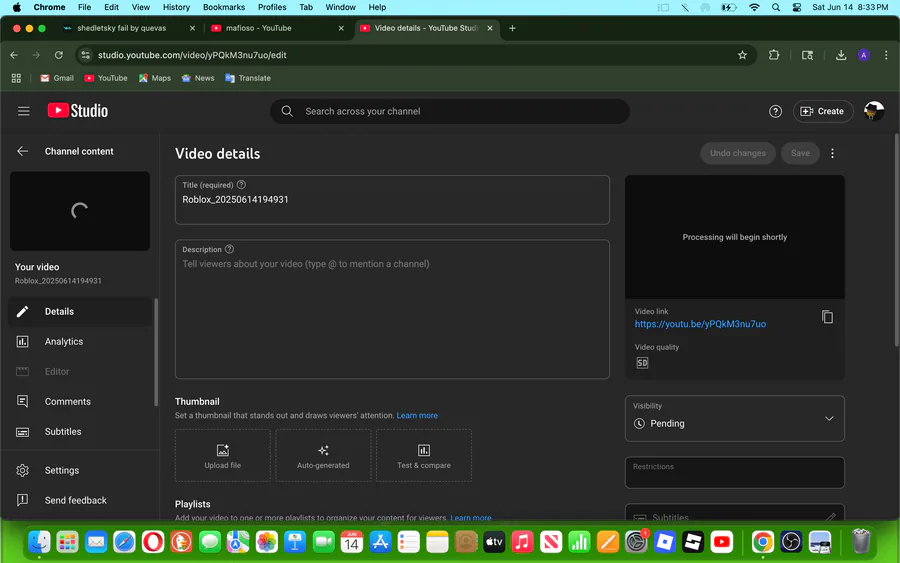Click the sidebar scrollbar
This screenshot has height=563, width=900.
click(x=156, y=352)
